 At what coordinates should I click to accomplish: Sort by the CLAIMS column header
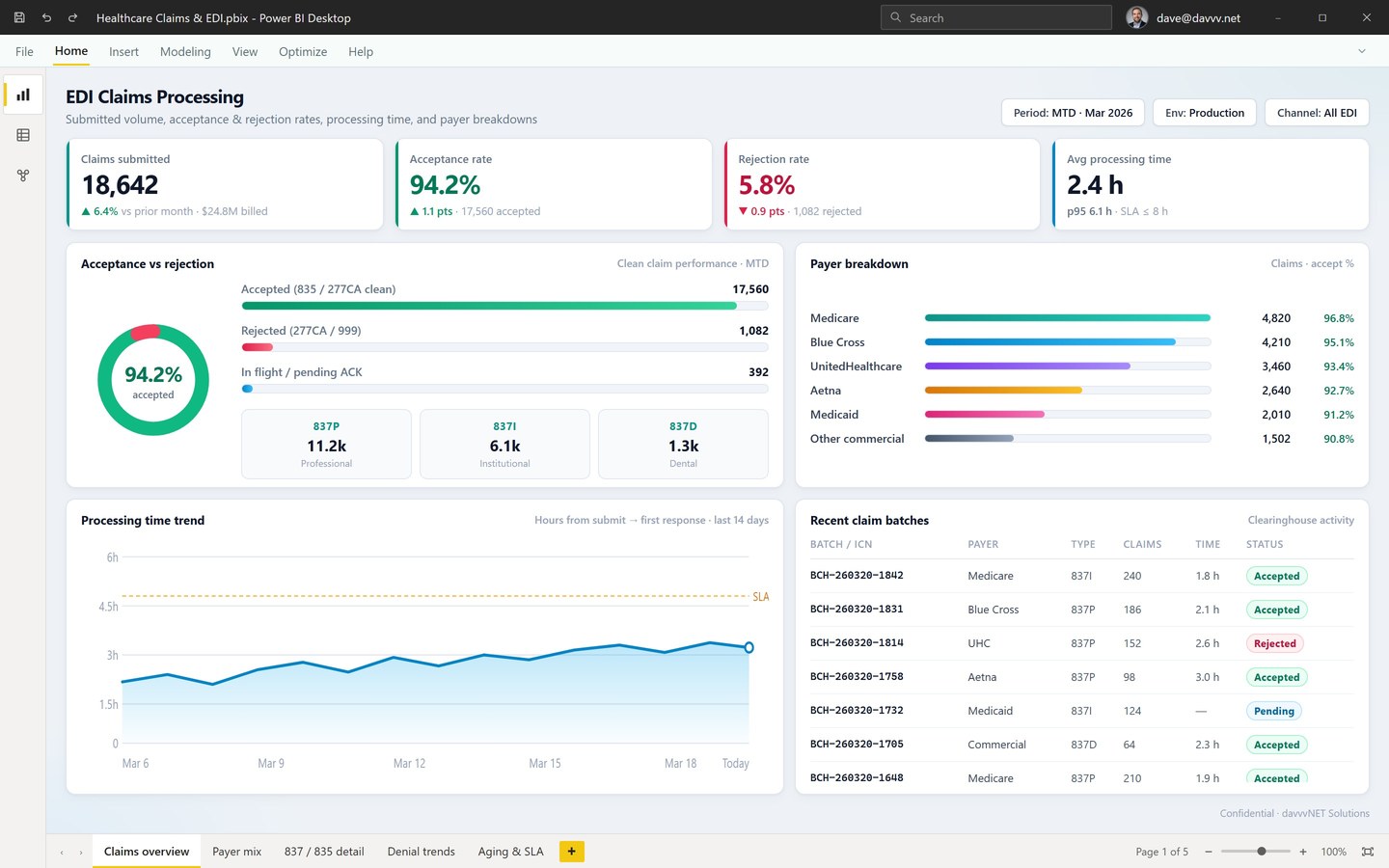1142,544
